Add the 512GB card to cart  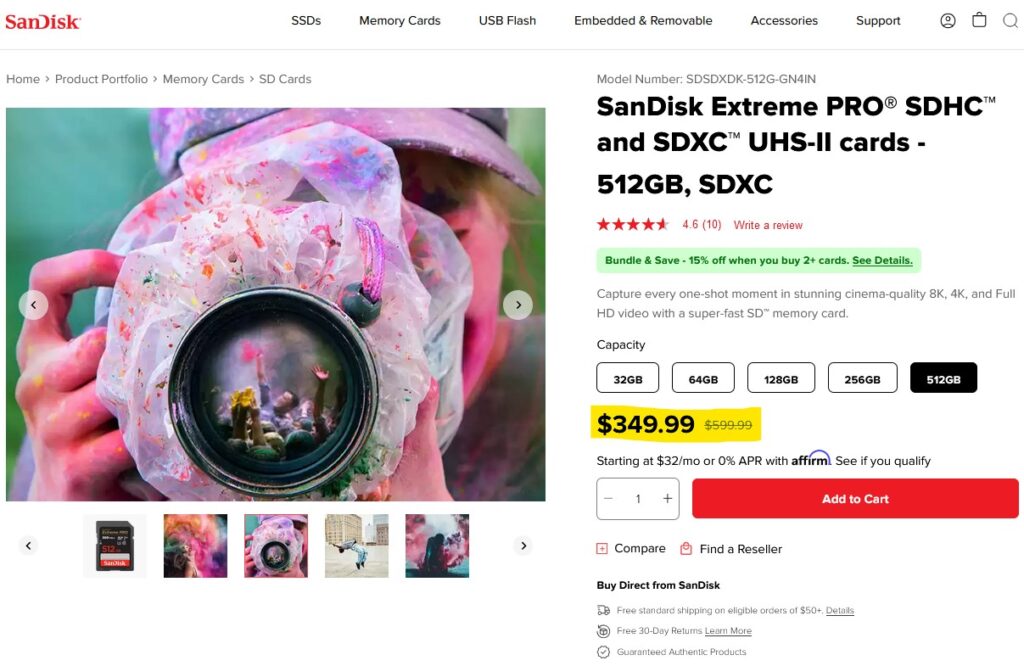[855, 499]
